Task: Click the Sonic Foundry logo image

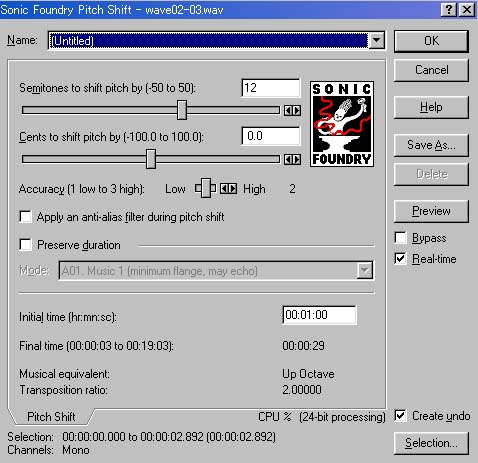Action: (x=342, y=124)
